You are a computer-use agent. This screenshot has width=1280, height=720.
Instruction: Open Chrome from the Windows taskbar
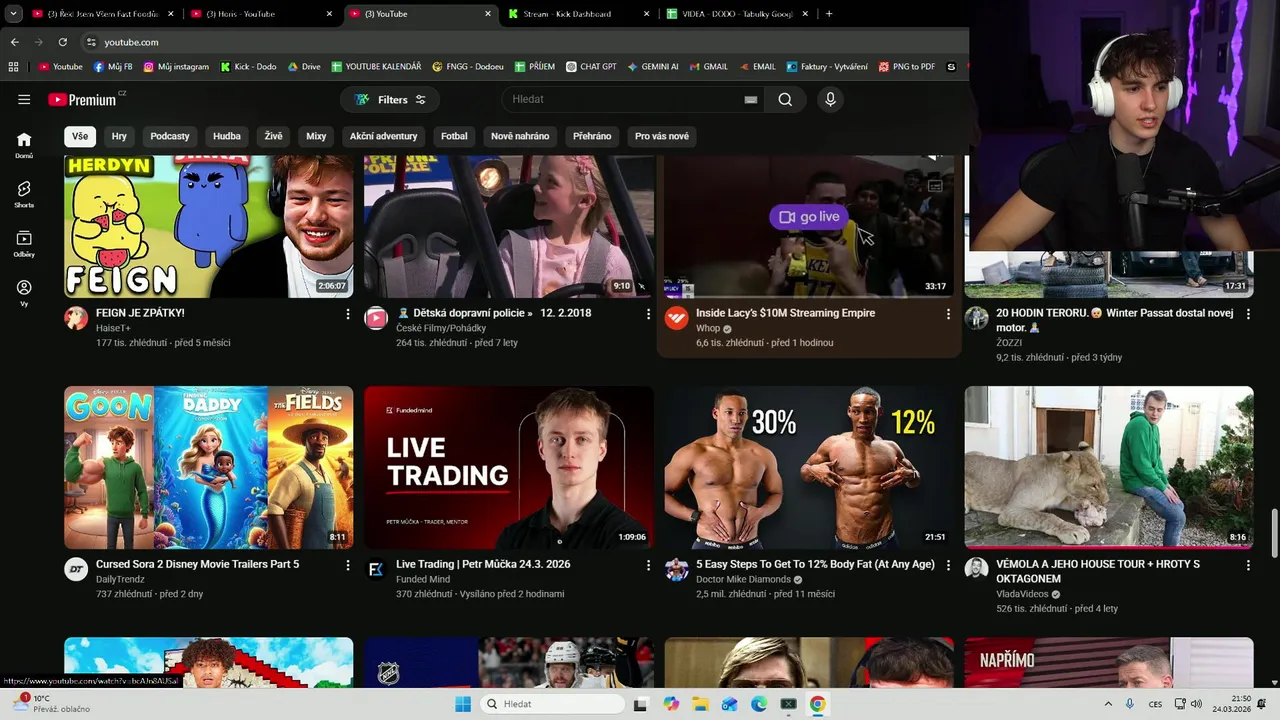[x=818, y=704]
